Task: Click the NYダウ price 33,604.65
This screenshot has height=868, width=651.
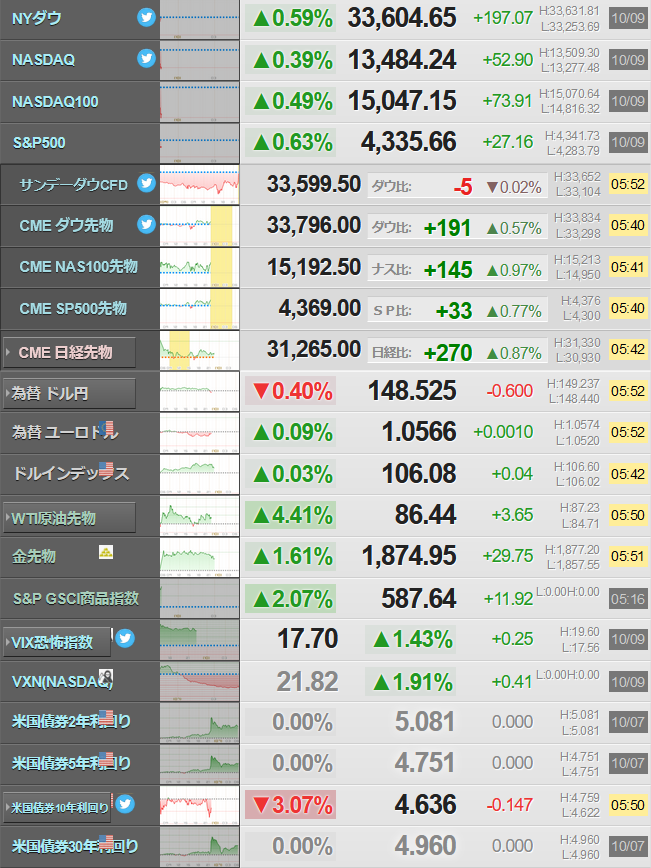Action: click(x=402, y=18)
